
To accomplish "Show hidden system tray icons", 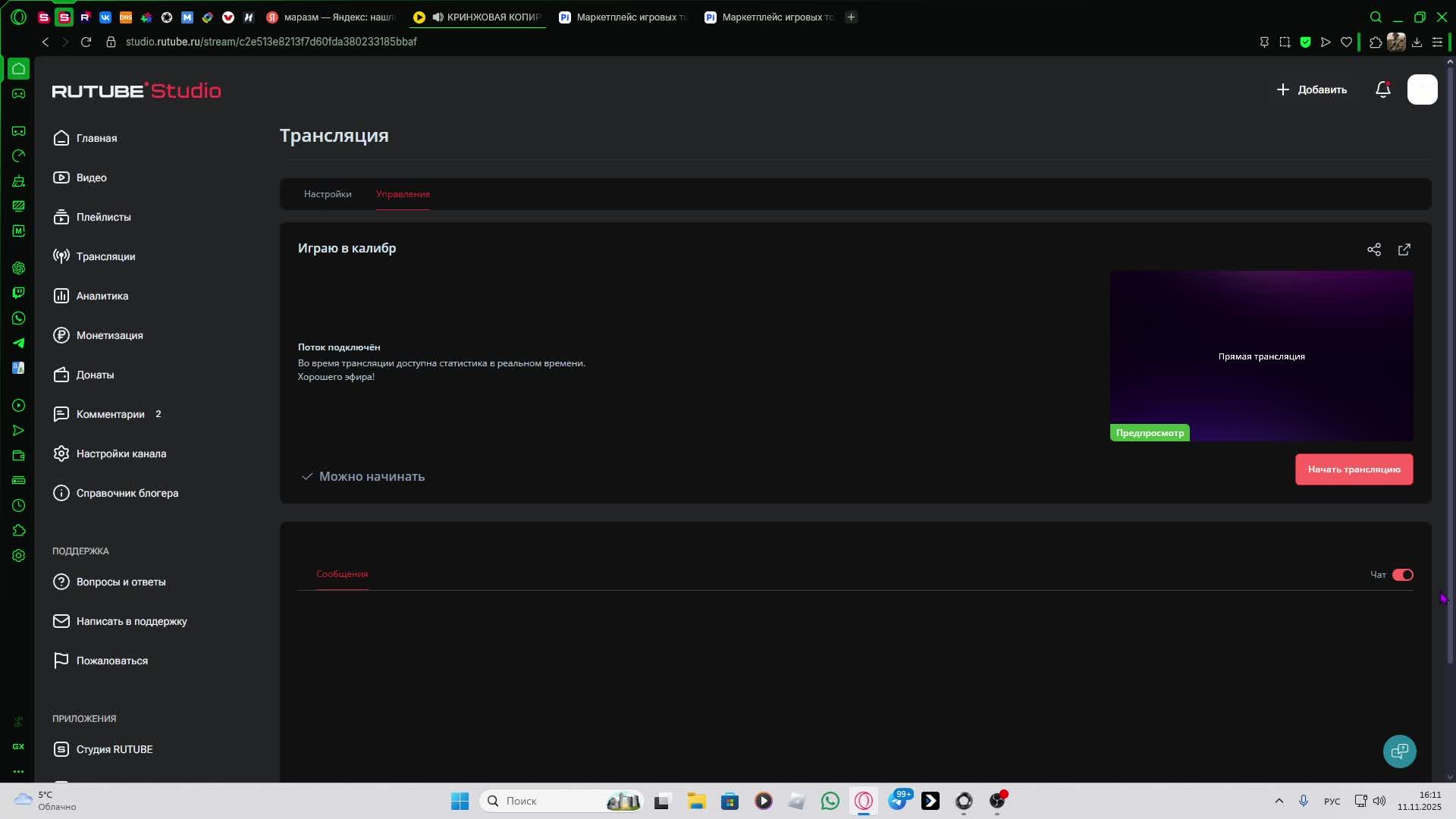I will click(x=1279, y=801).
